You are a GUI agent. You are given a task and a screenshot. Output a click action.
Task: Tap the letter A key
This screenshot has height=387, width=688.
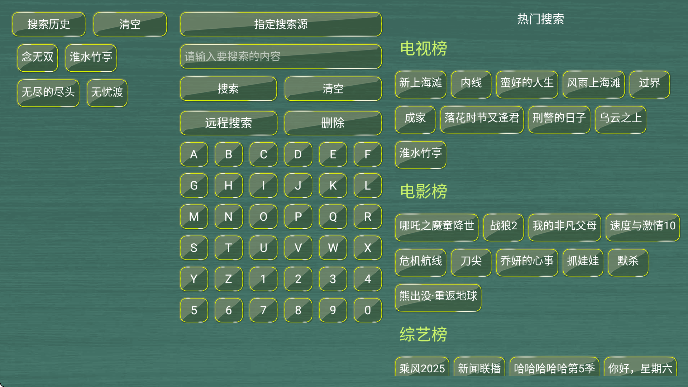(x=194, y=154)
